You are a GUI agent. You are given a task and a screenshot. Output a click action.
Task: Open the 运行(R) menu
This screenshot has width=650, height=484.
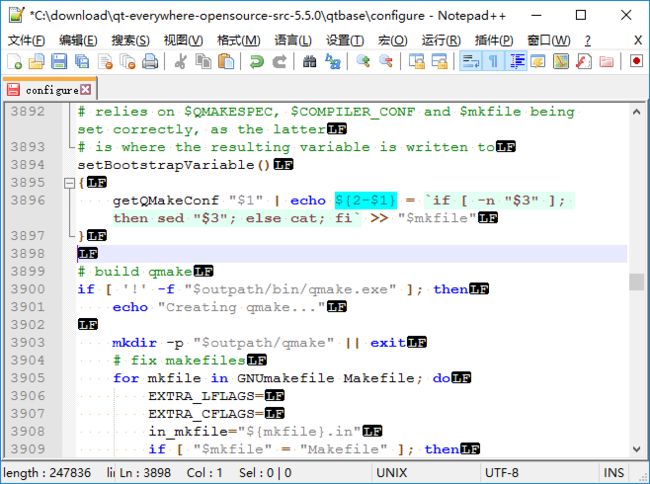pos(441,40)
